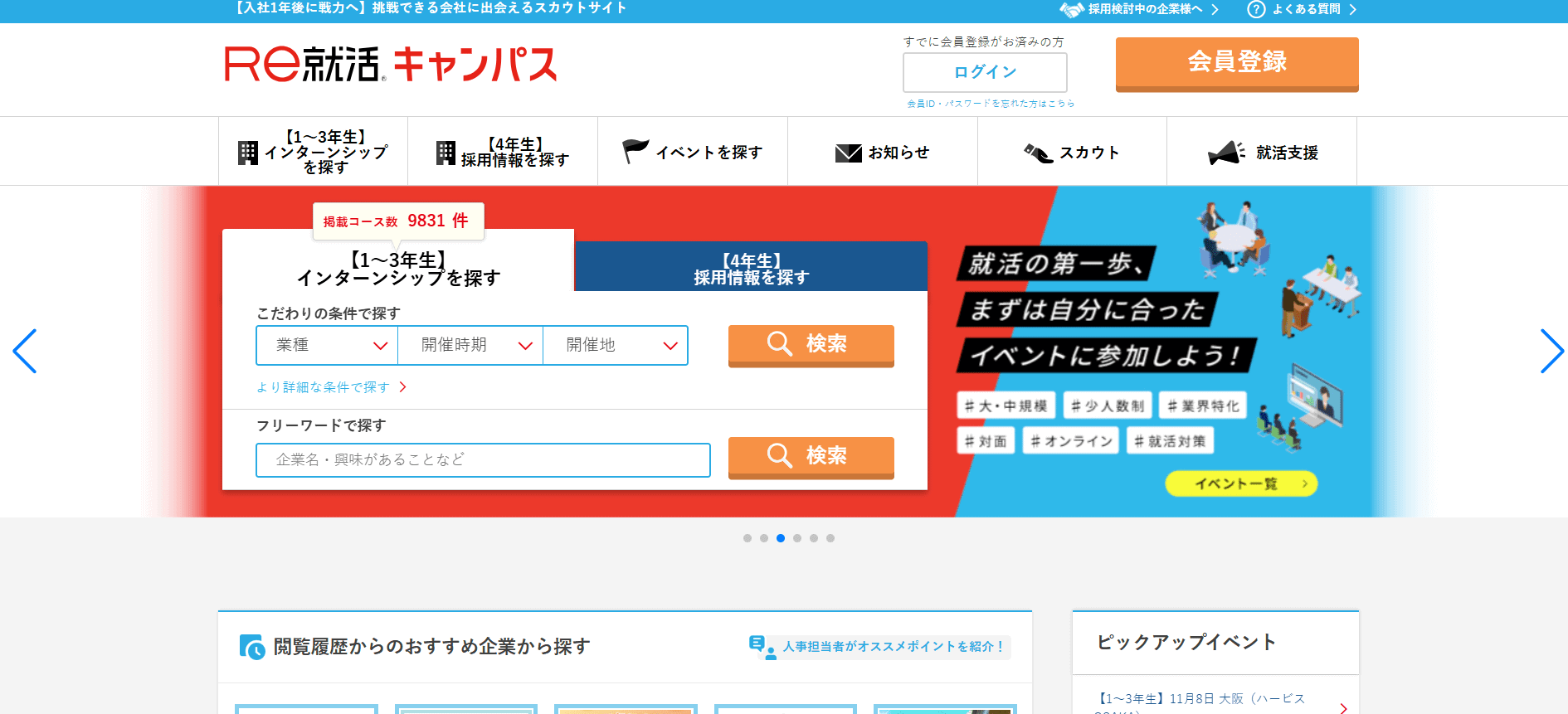Open スカウト menu item
Image resolution: width=1568 pixels, height=714 pixels.
[x=1073, y=152]
